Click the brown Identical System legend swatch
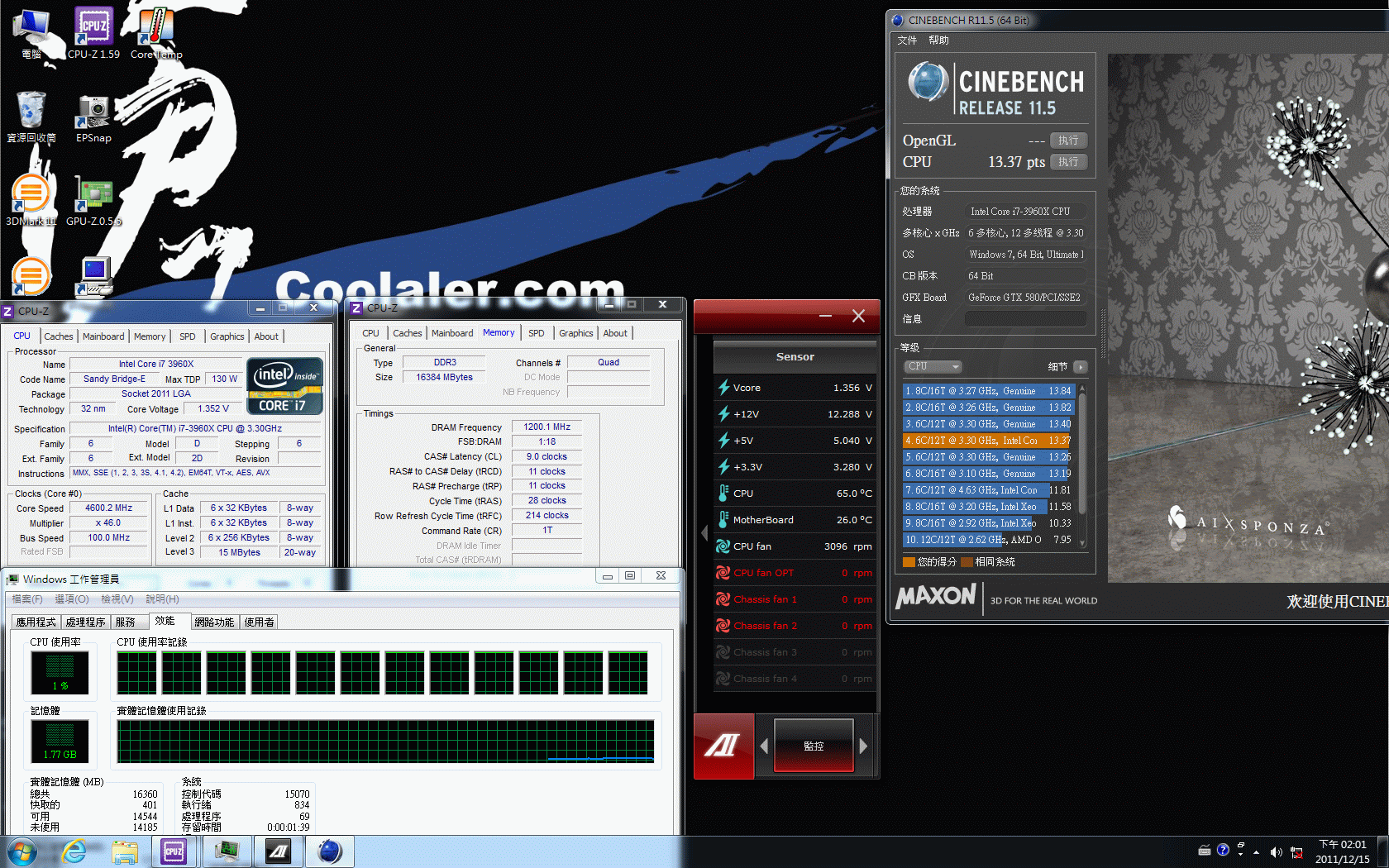Image resolution: width=1389 pixels, height=868 pixels. (x=967, y=562)
